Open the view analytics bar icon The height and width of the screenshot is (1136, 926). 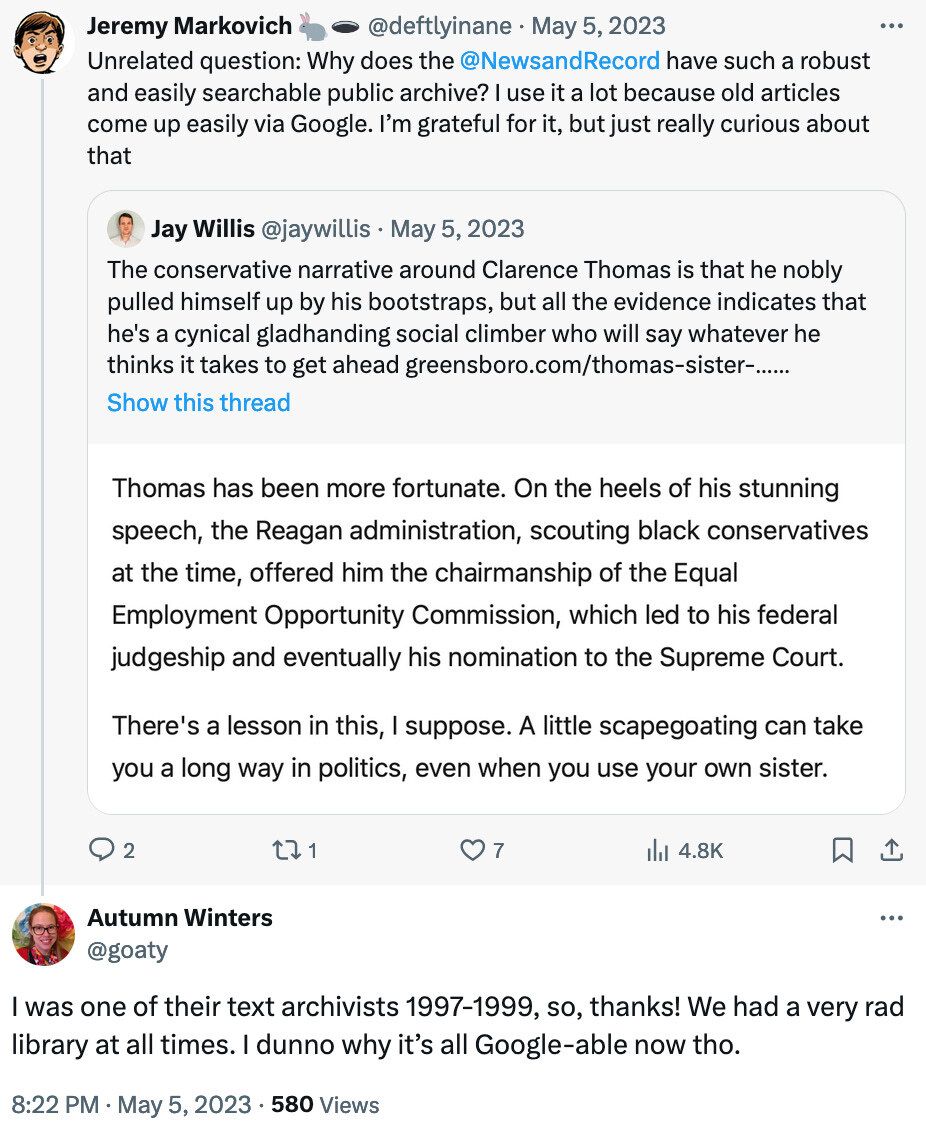658,850
